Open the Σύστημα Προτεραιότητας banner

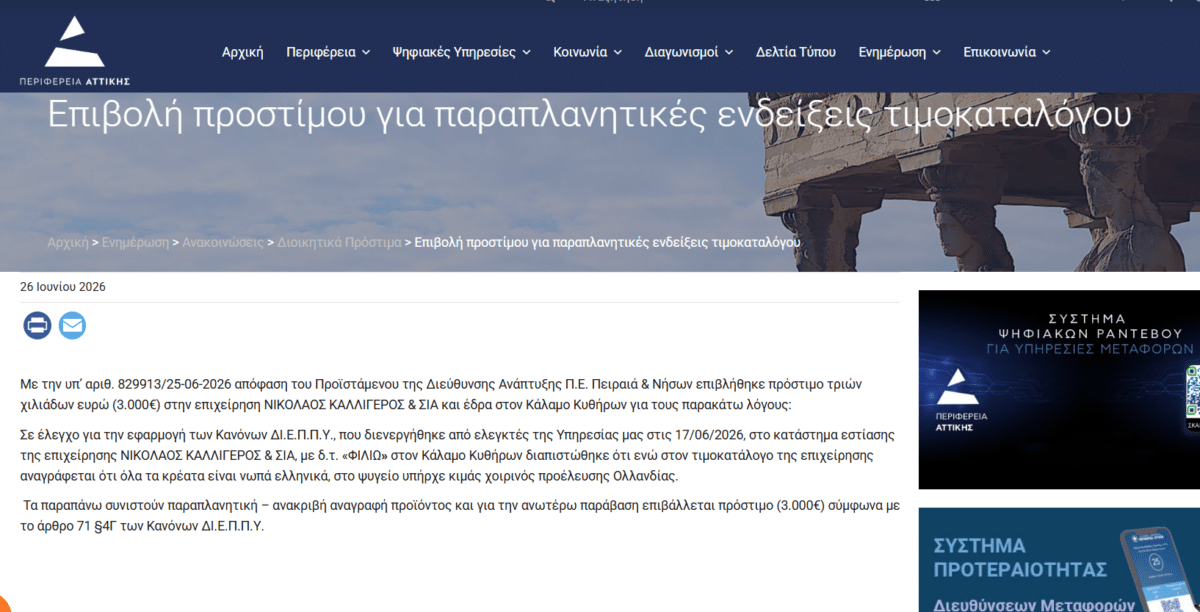pyautogui.click(x=1059, y=560)
